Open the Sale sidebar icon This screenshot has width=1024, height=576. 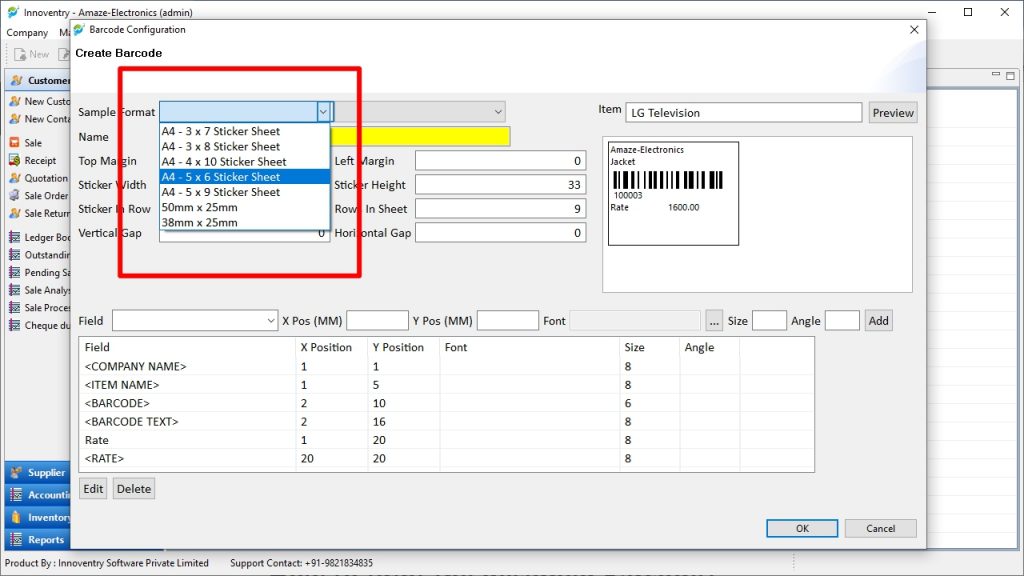pyautogui.click(x=14, y=142)
